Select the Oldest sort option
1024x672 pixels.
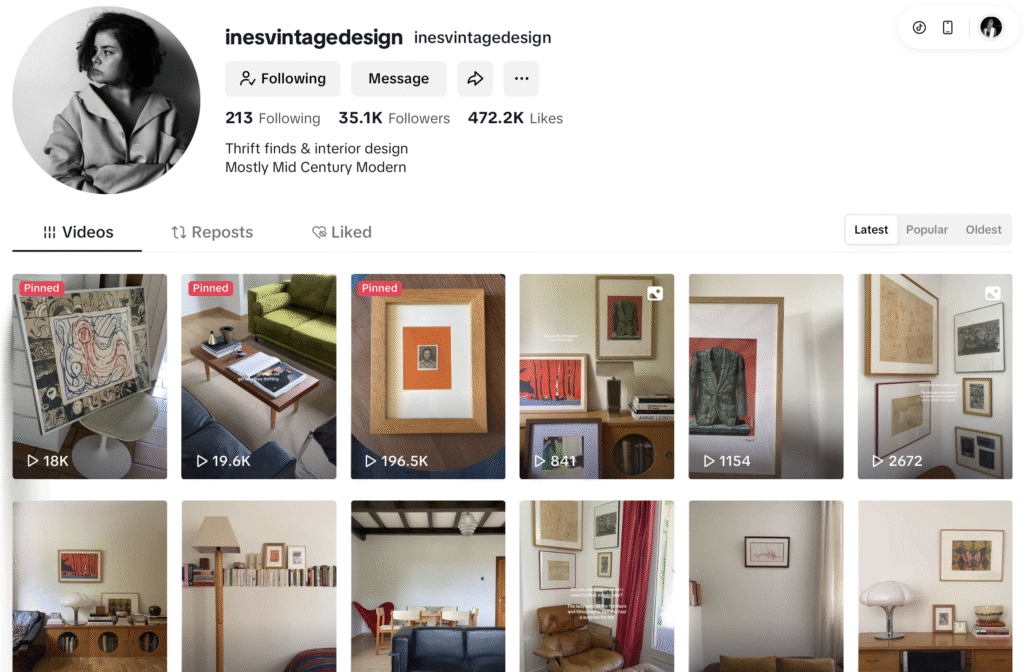pos(983,230)
